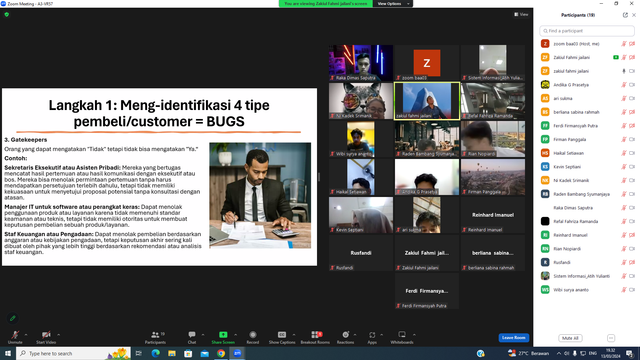This screenshot has width=640, height=360.
Task: Pop out the Participants panel
Action: [625, 15]
